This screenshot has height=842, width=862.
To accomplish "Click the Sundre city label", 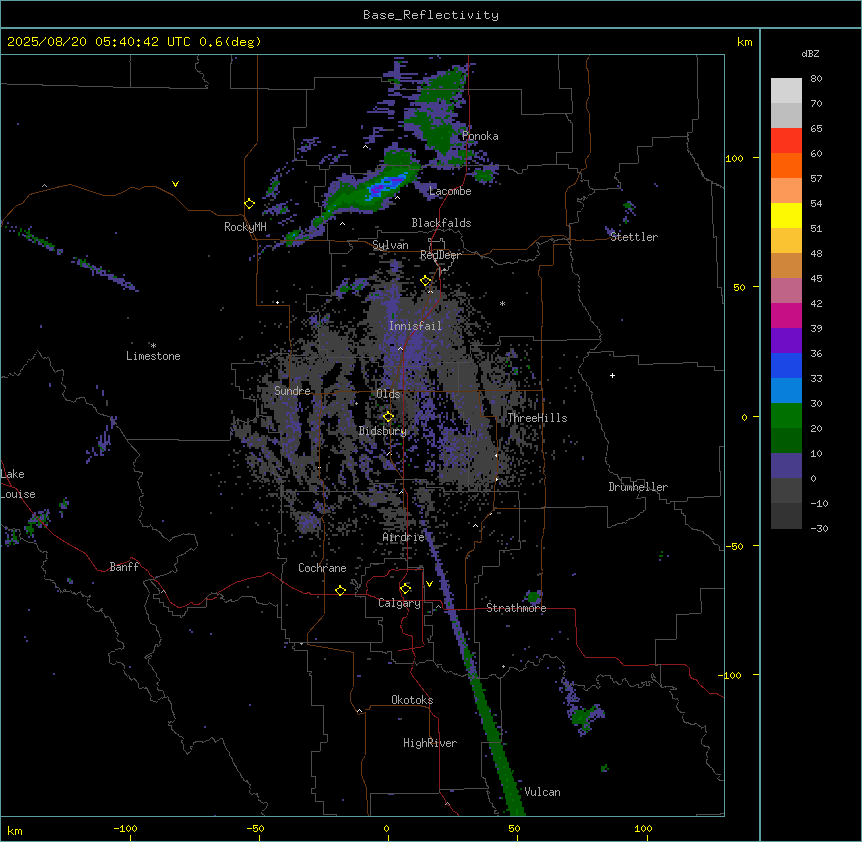I will [x=292, y=391].
